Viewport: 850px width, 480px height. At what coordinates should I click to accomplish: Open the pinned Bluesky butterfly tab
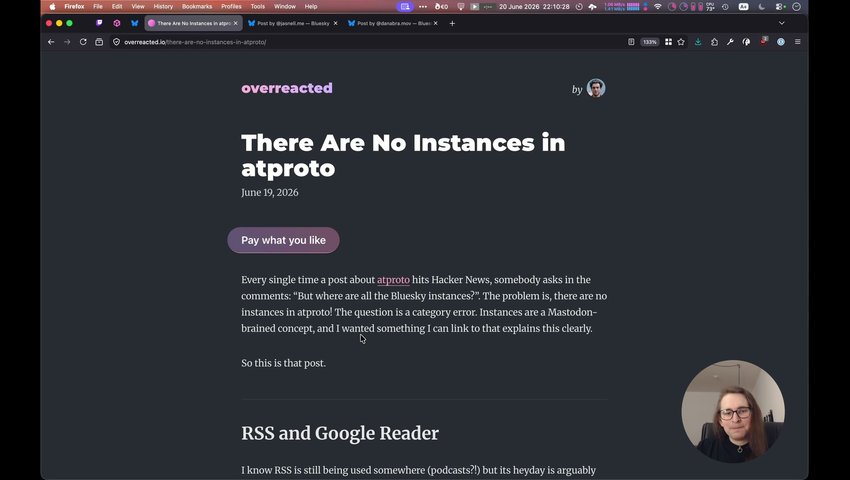[134, 23]
